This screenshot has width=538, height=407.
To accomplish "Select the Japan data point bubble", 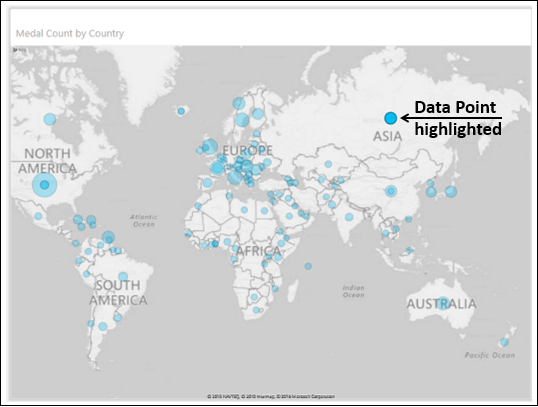I will click(x=451, y=191).
